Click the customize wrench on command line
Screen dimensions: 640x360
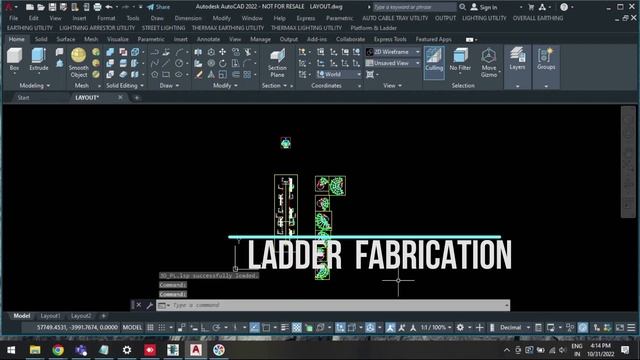pyautogui.click(x=149, y=305)
